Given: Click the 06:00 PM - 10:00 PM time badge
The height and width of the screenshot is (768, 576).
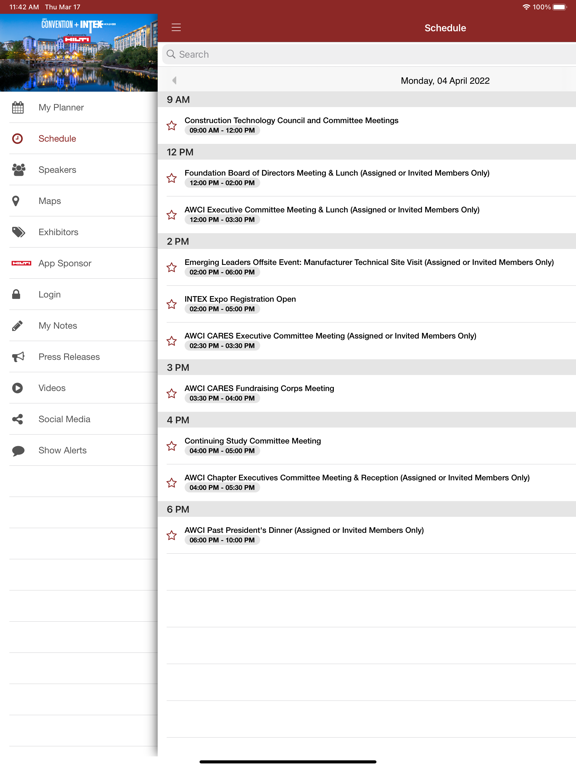Looking at the screenshot, I should 222,540.
